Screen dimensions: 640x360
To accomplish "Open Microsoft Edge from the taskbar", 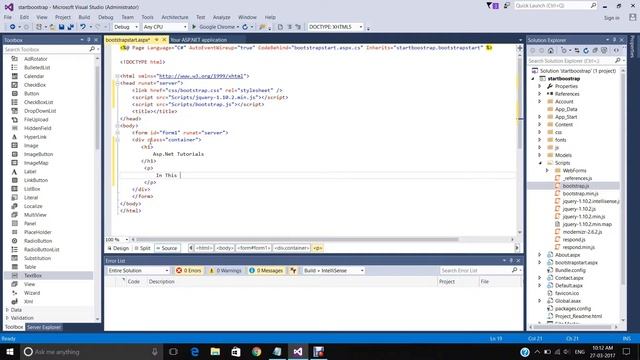I will (195, 351).
